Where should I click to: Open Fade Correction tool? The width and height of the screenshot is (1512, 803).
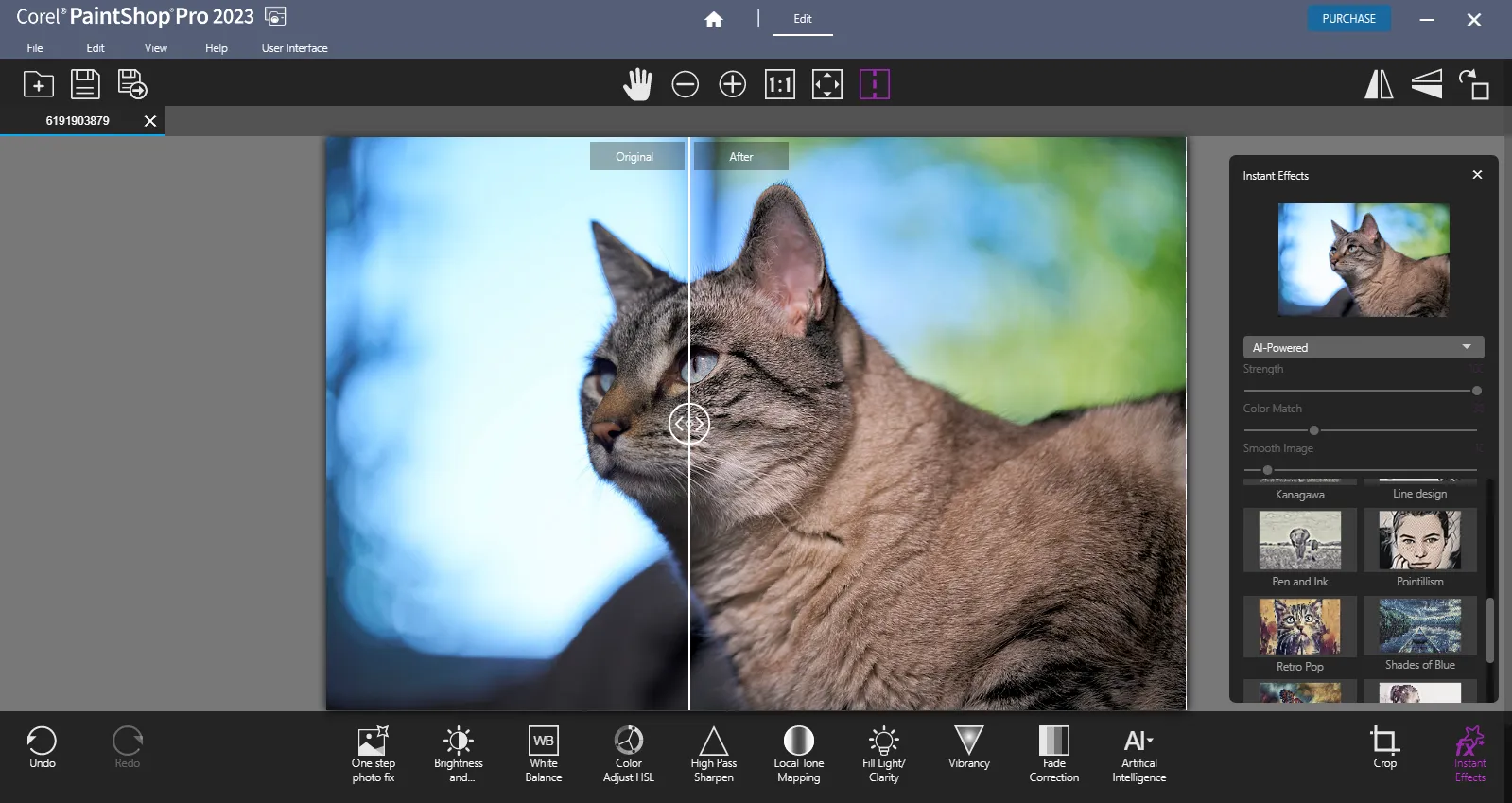click(1054, 754)
